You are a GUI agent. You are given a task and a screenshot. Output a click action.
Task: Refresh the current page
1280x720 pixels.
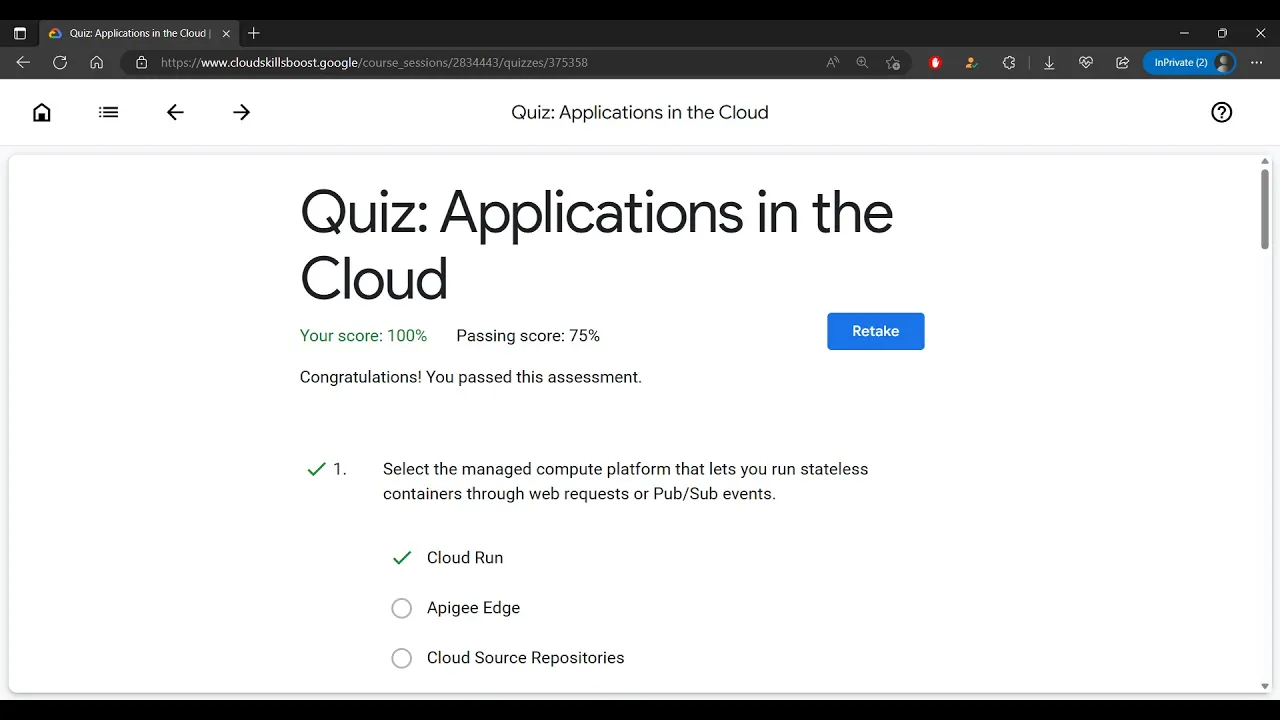(60, 62)
